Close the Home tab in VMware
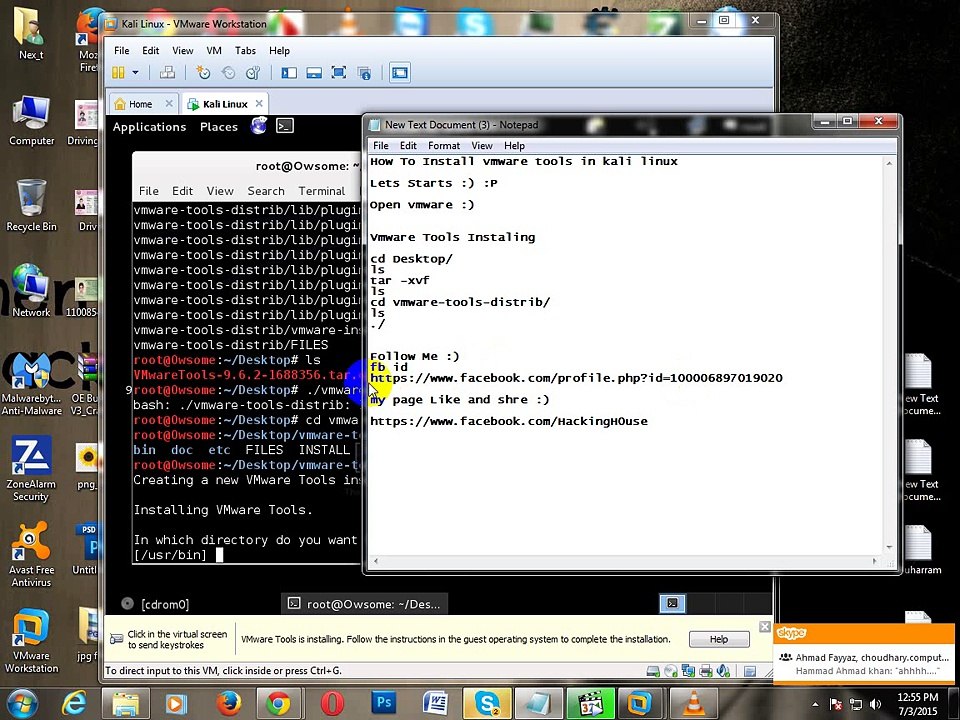The image size is (960, 720). click(169, 103)
